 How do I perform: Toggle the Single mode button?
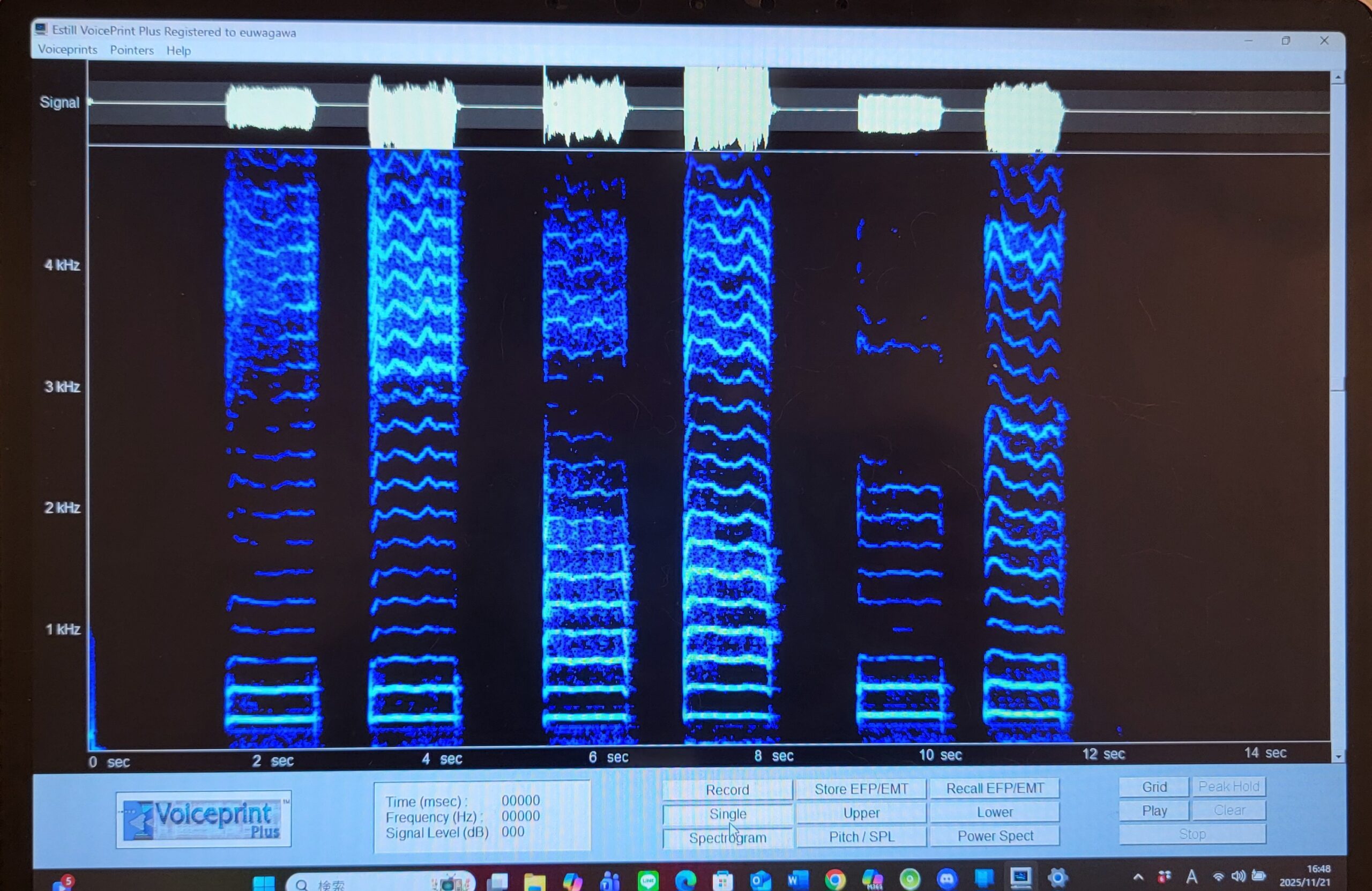click(x=727, y=814)
